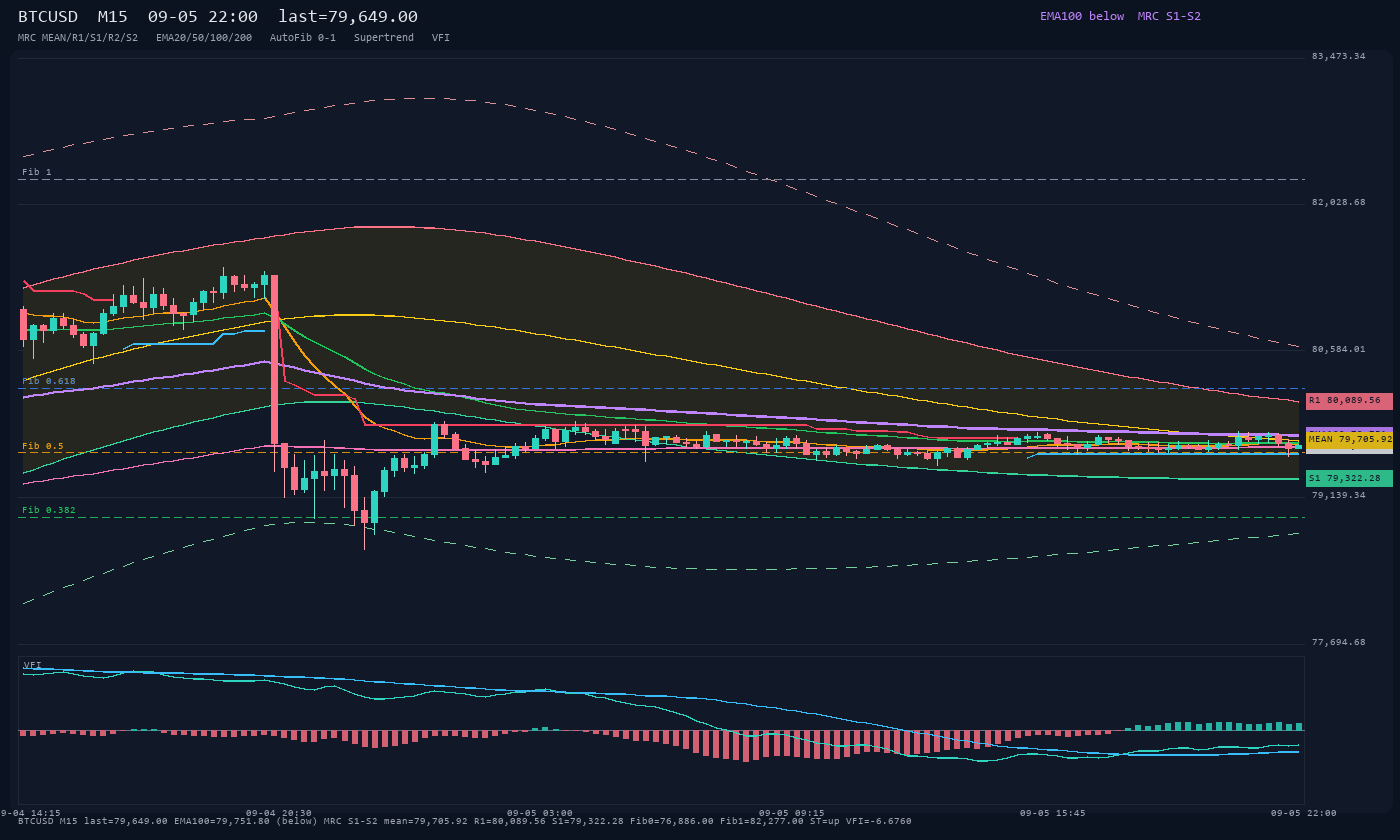Select the EMA20/50/100/200 indicator legend

pos(204,38)
